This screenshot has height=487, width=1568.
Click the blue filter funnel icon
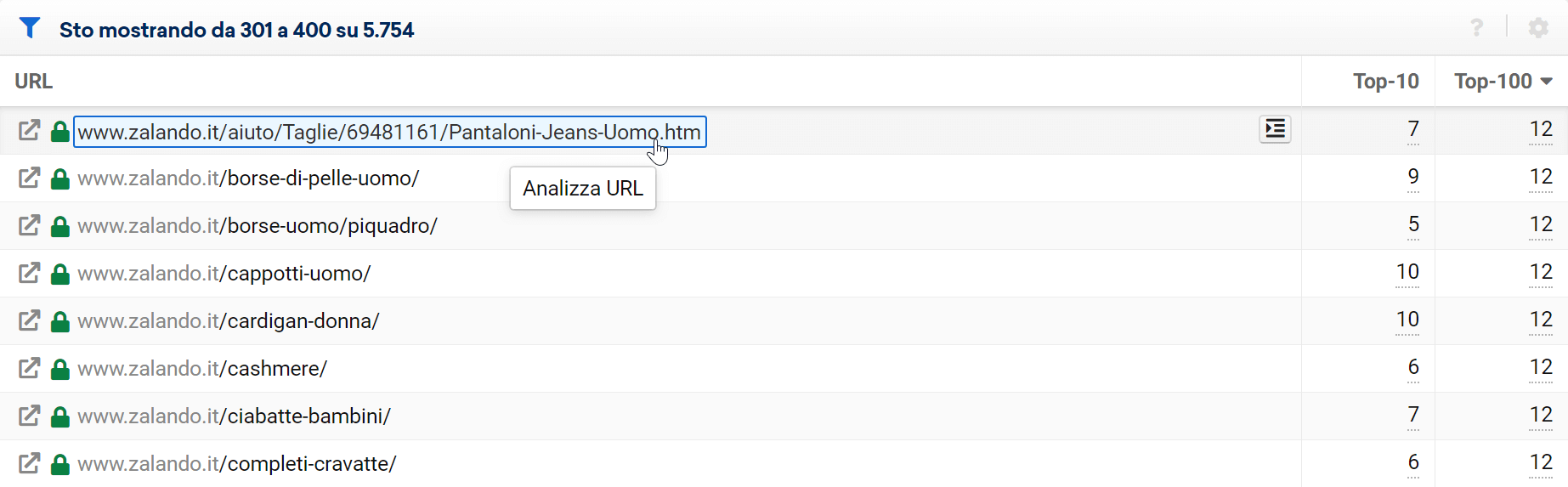(30, 28)
